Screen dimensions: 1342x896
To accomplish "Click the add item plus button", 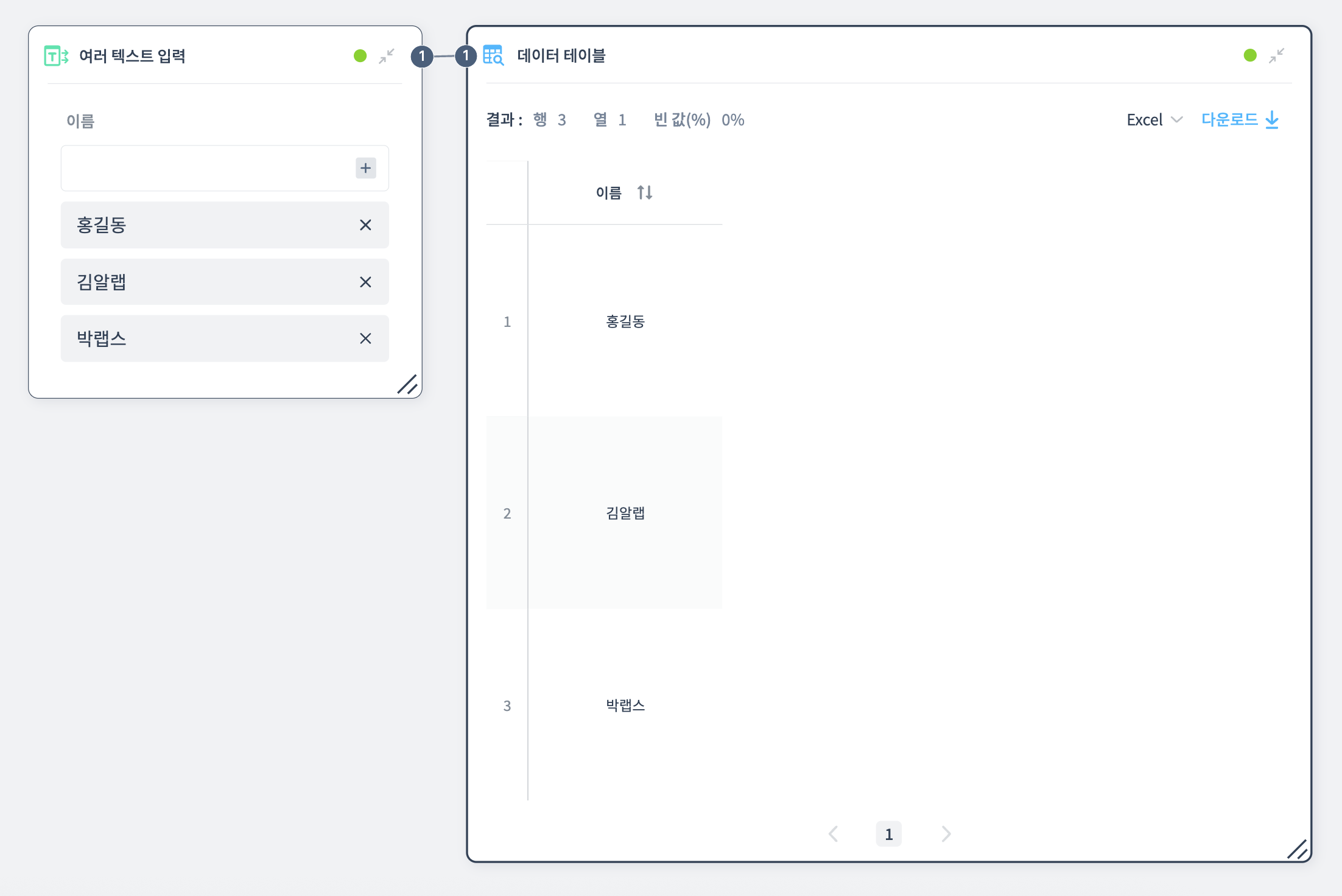I will point(365,168).
